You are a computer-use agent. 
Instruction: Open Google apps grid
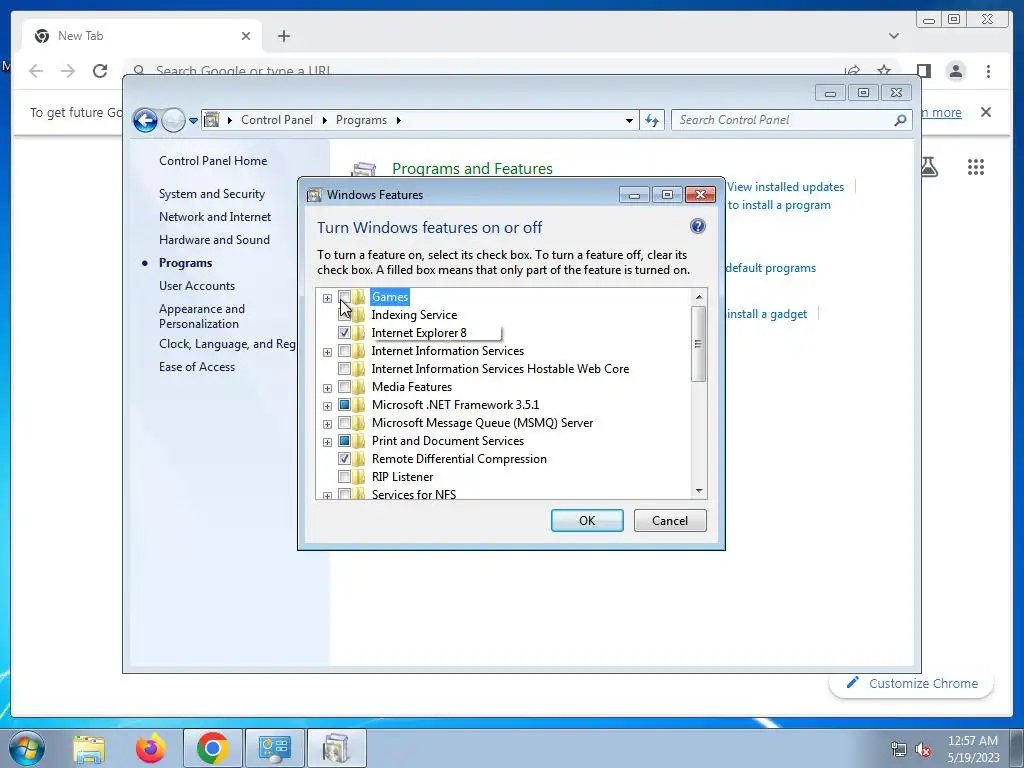coord(976,167)
